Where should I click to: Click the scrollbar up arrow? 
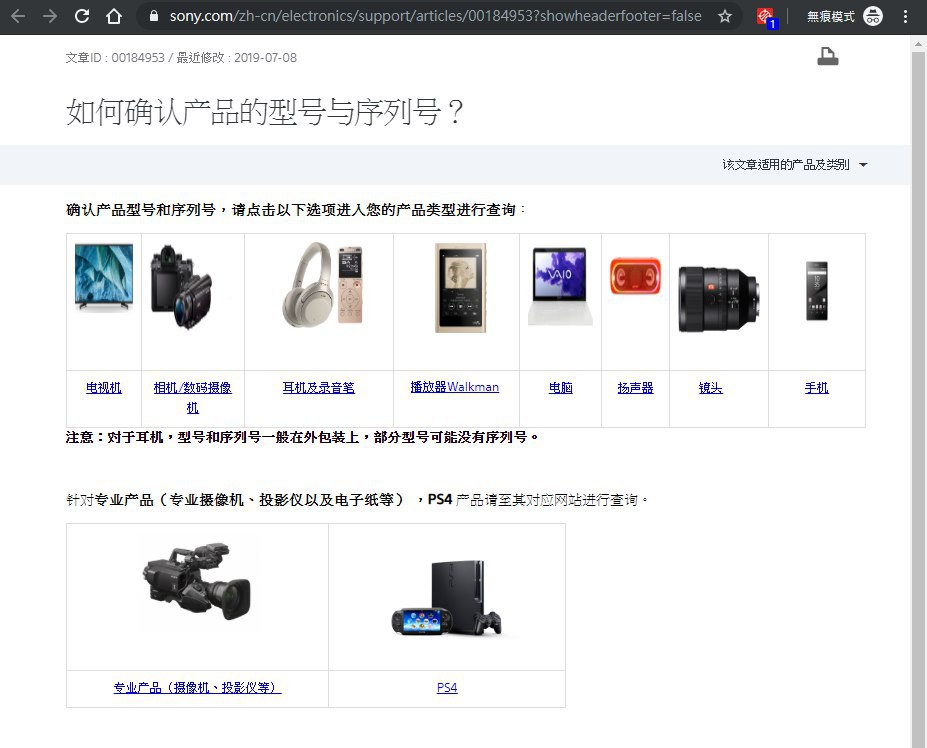[918, 44]
